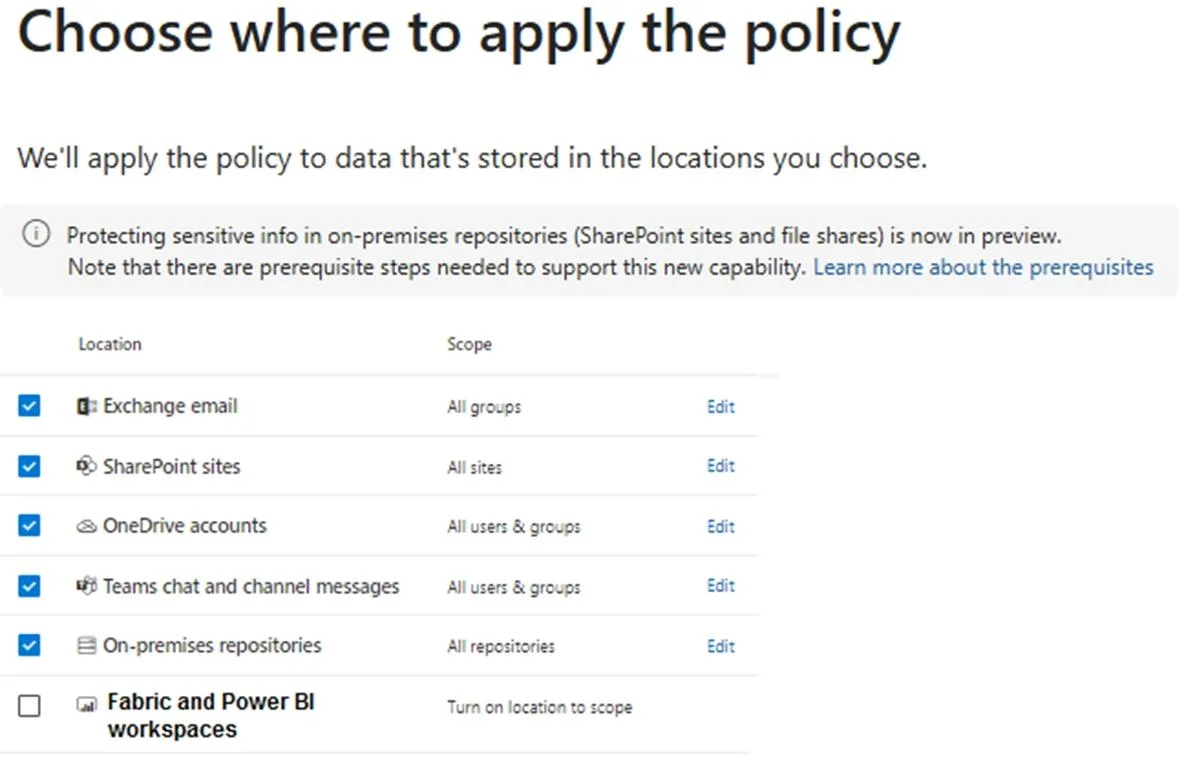Uncheck the Exchange email checkbox
Image resolution: width=1184 pixels, height=763 pixels.
tap(29, 406)
